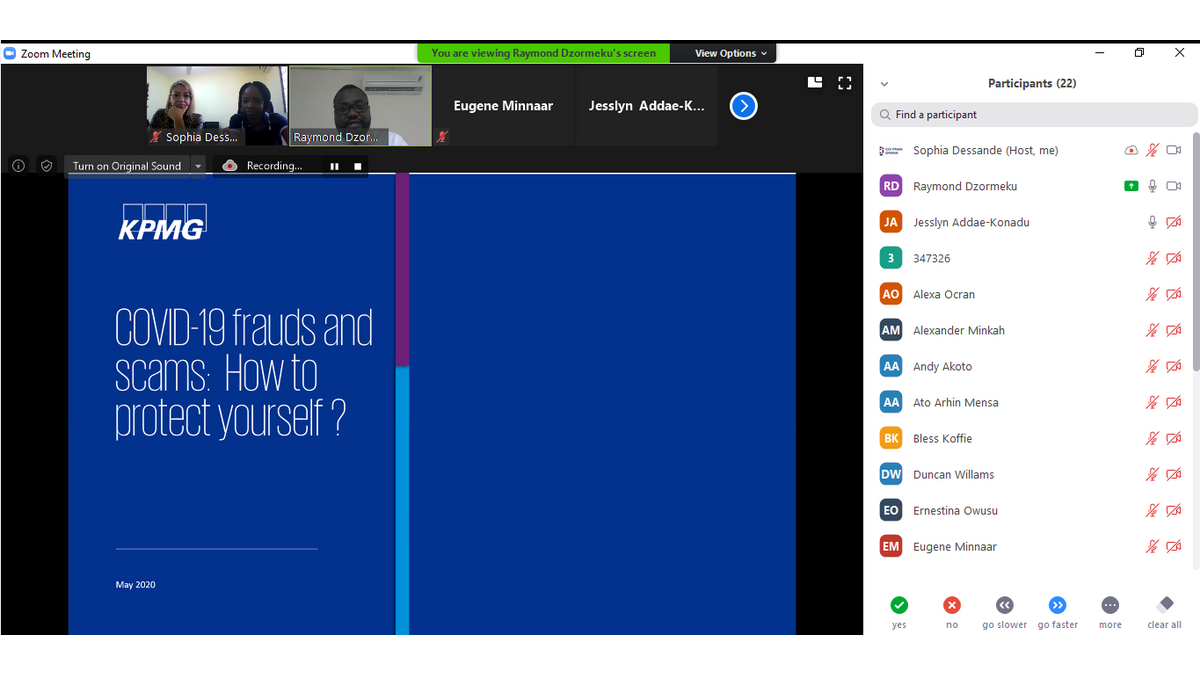The width and height of the screenshot is (1200, 675).
Task: Pause the meeting recording
Action: [x=335, y=166]
